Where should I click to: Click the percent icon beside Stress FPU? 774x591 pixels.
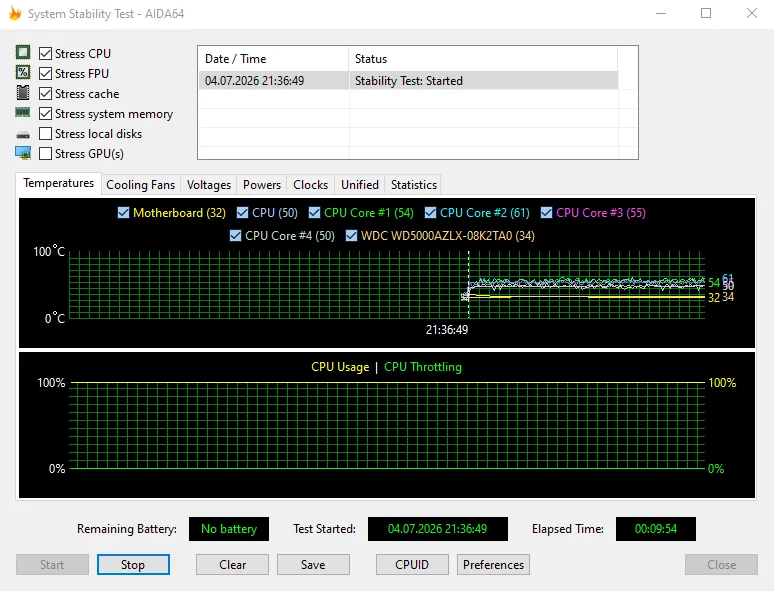(23, 72)
